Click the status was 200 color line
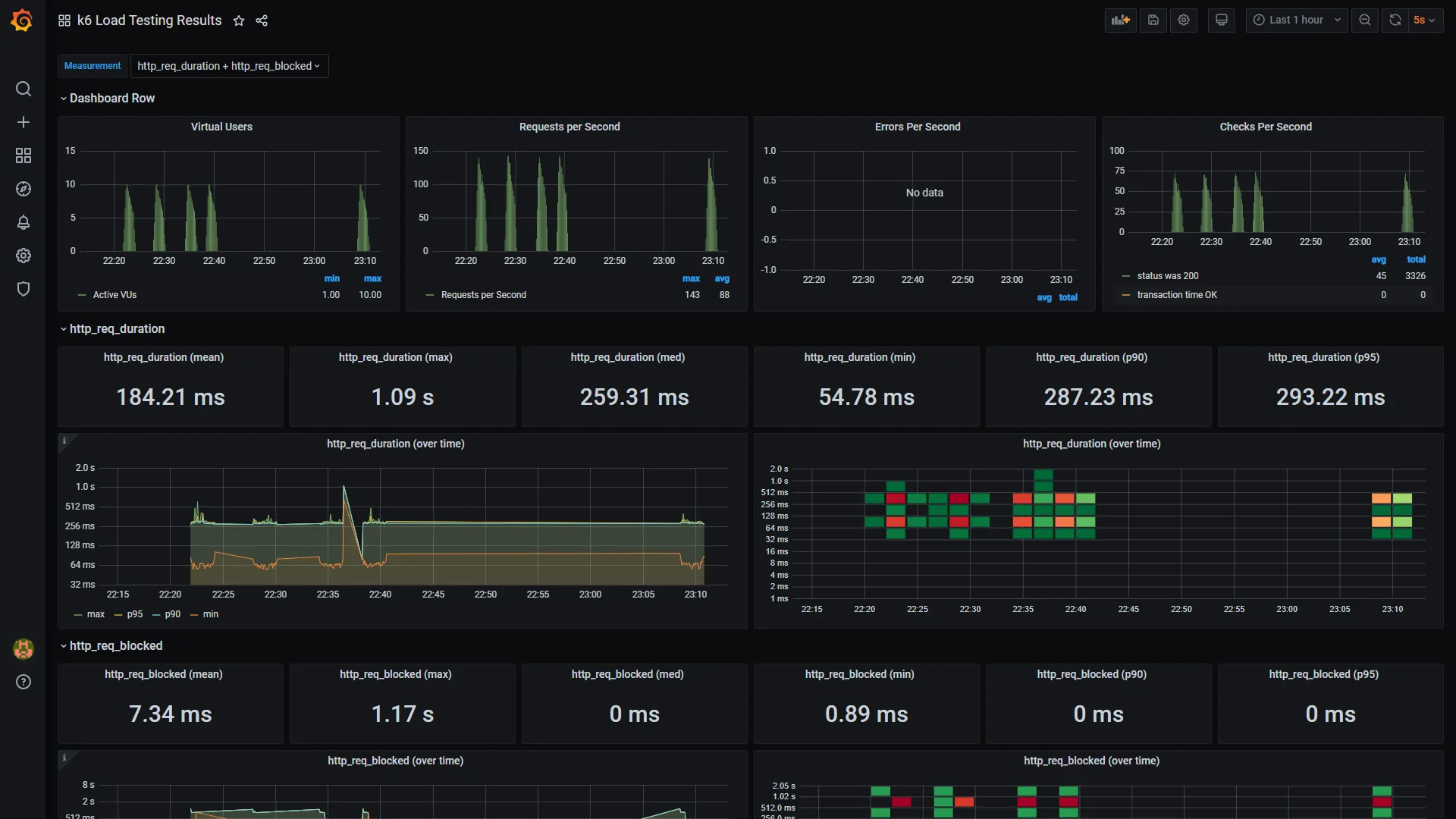 (x=1126, y=276)
